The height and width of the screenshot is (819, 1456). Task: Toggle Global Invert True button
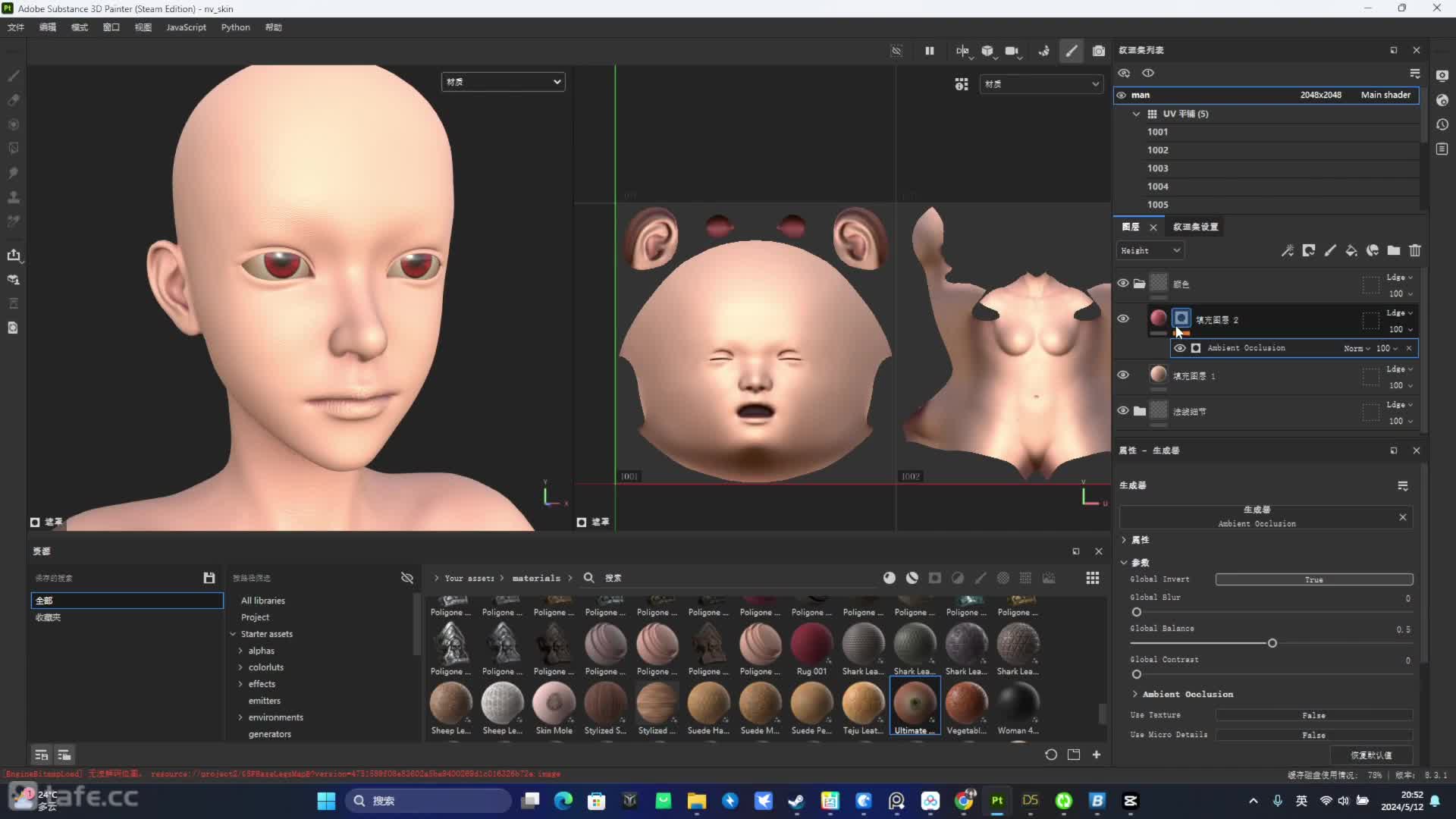[1314, 579]
